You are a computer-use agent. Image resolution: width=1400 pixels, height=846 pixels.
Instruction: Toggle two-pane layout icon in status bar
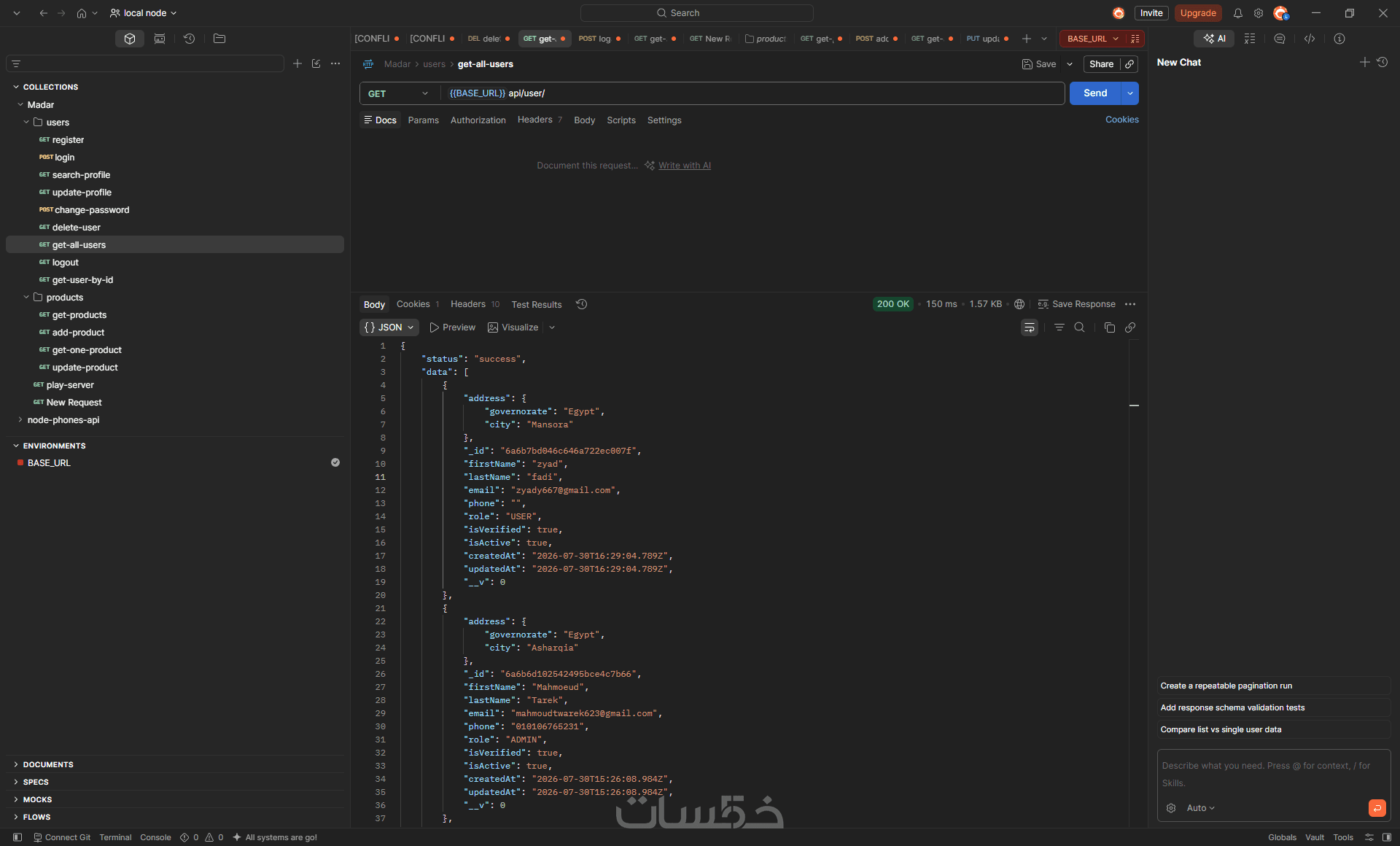point(1387,837)
